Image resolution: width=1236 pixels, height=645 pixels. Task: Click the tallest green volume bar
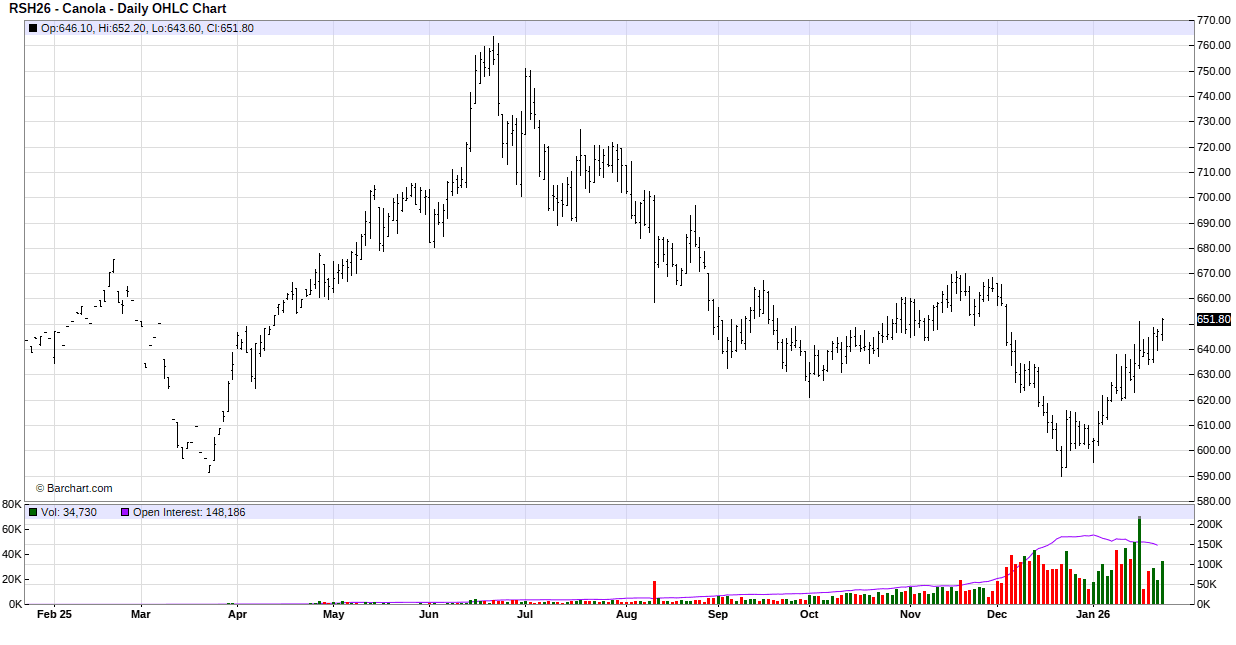tap(1139, 560)
